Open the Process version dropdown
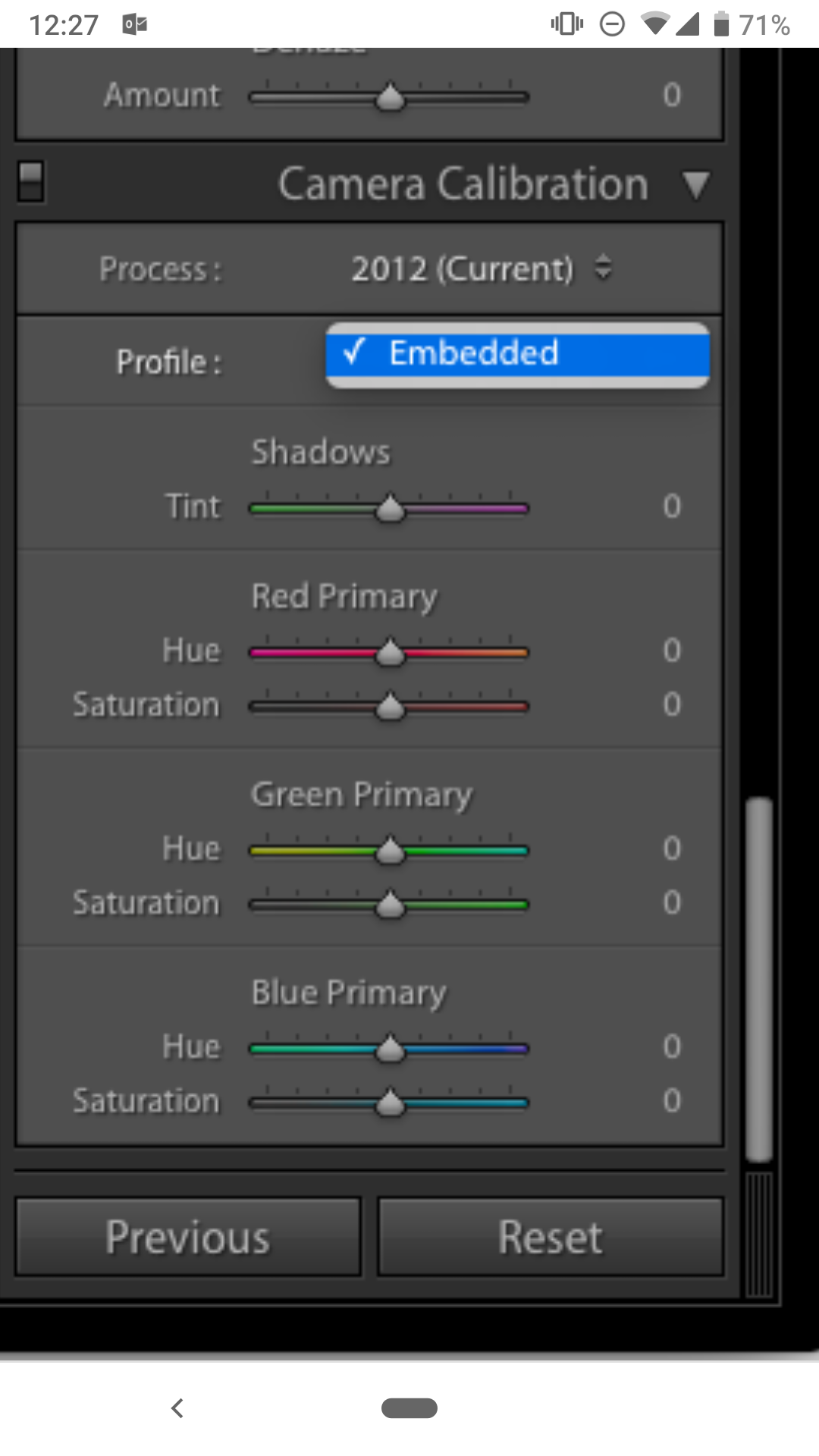This screenshot has height=1456, width=819. click(x=481, y=269)
